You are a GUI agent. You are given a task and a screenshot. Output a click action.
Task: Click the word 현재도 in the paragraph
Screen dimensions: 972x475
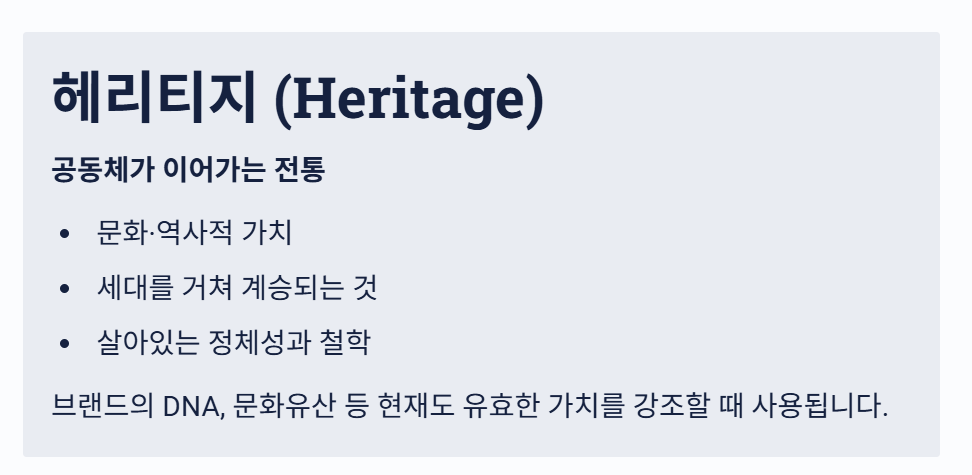tap(415, 406)
